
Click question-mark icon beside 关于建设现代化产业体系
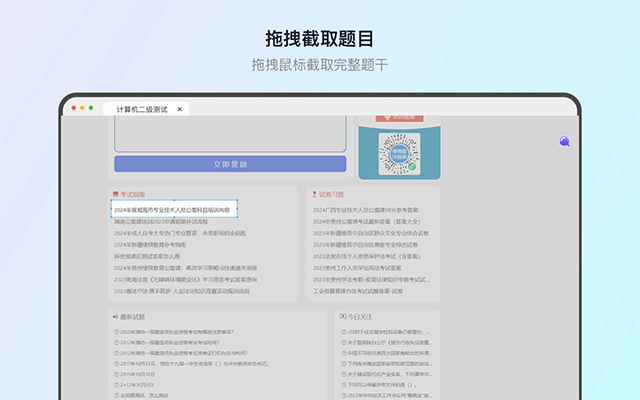(x=344, y=374)
